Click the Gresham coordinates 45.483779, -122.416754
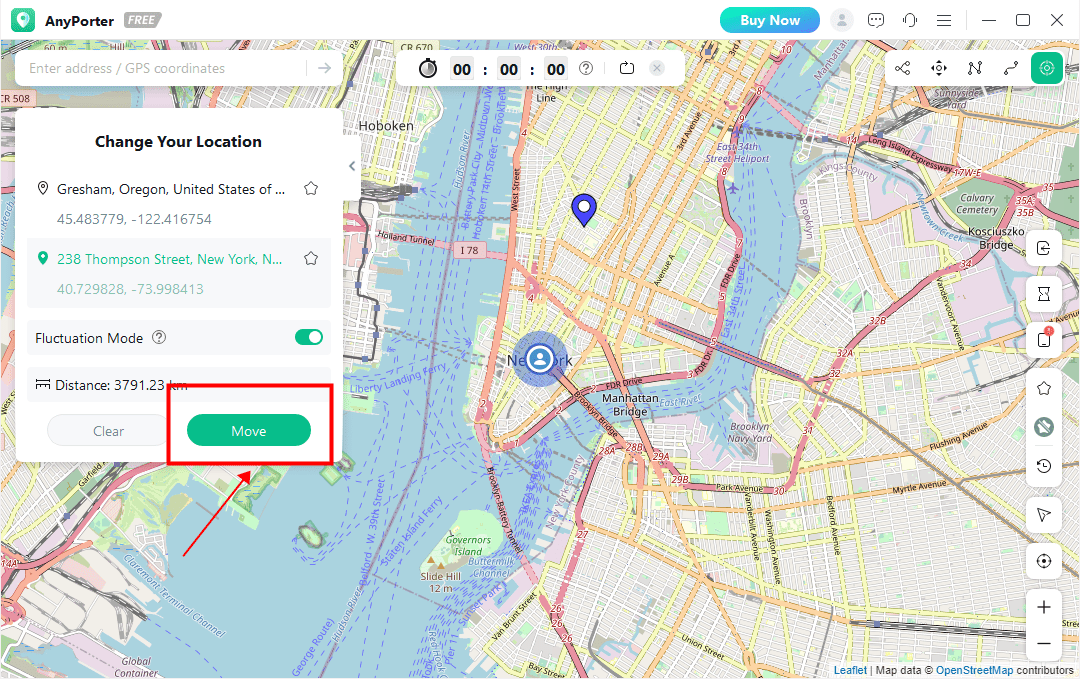Viewport: 1080px width, 679px height. tap(134, 220)
